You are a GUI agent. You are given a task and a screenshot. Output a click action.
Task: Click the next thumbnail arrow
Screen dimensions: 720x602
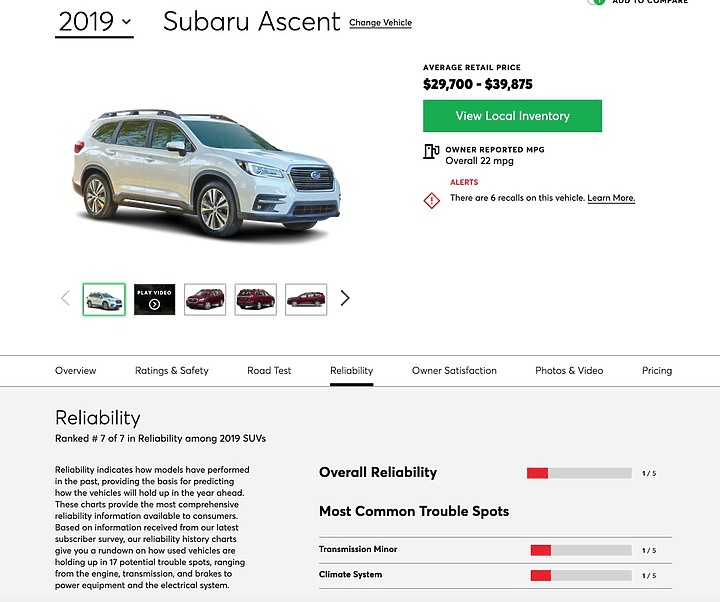[345, 298]
